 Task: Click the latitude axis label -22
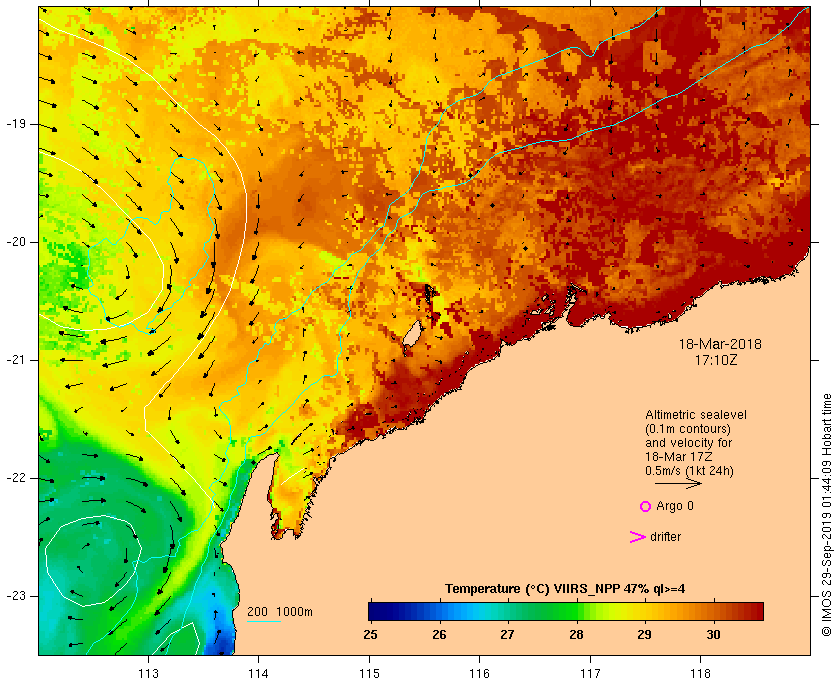coord(16,478)
